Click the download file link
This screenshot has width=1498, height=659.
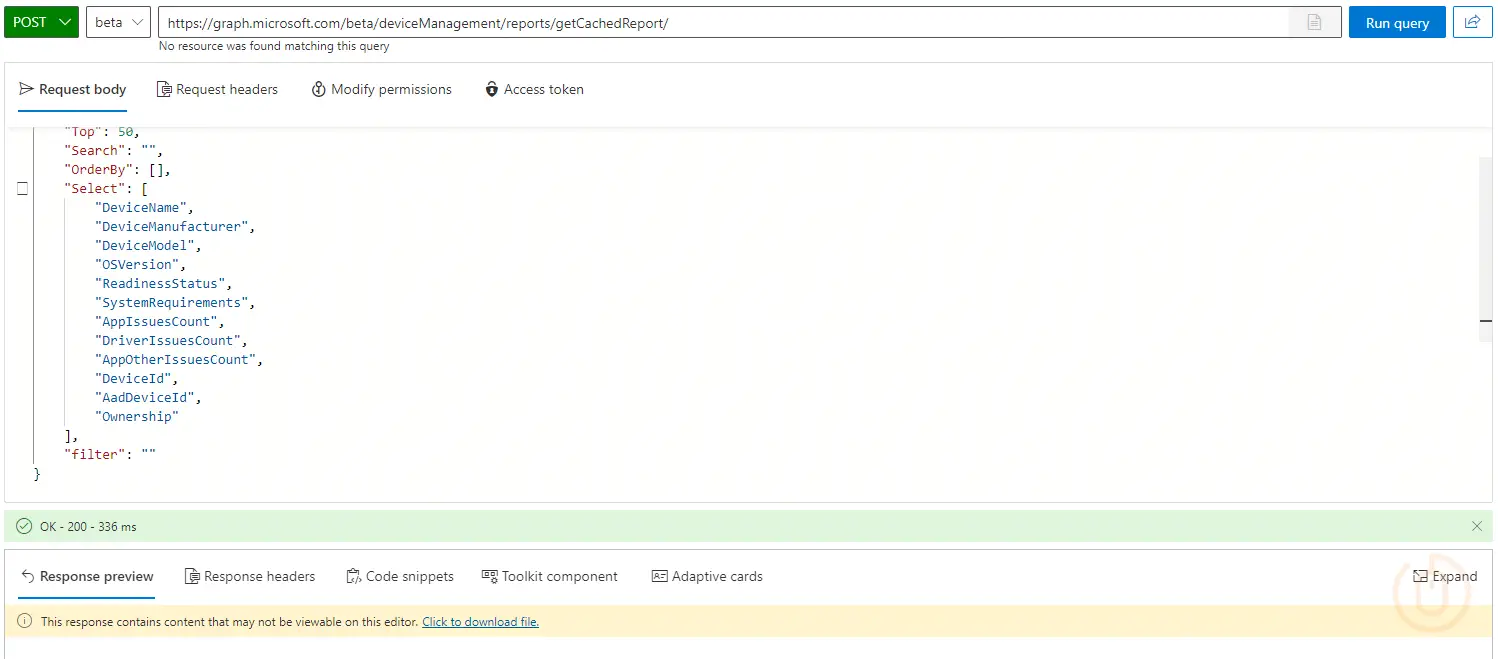(x=480, y=621)
